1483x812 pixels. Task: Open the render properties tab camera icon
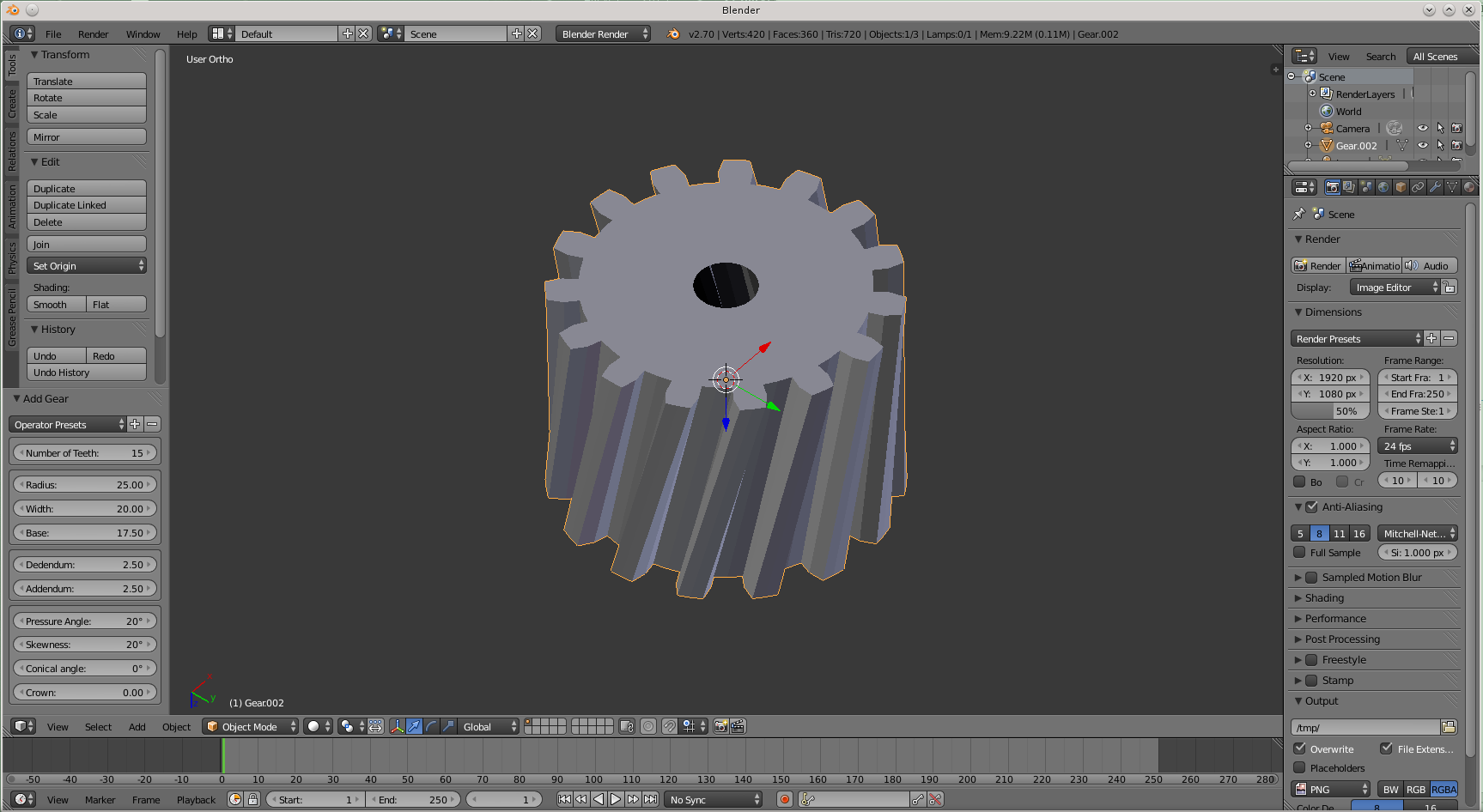point(1332,187)
